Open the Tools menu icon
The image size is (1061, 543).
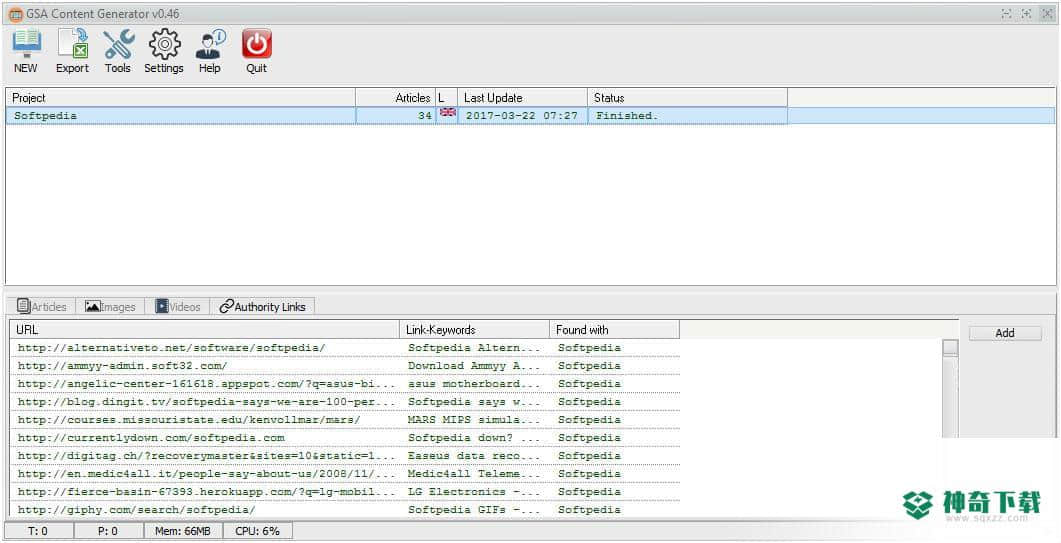(x=118, y=51)
